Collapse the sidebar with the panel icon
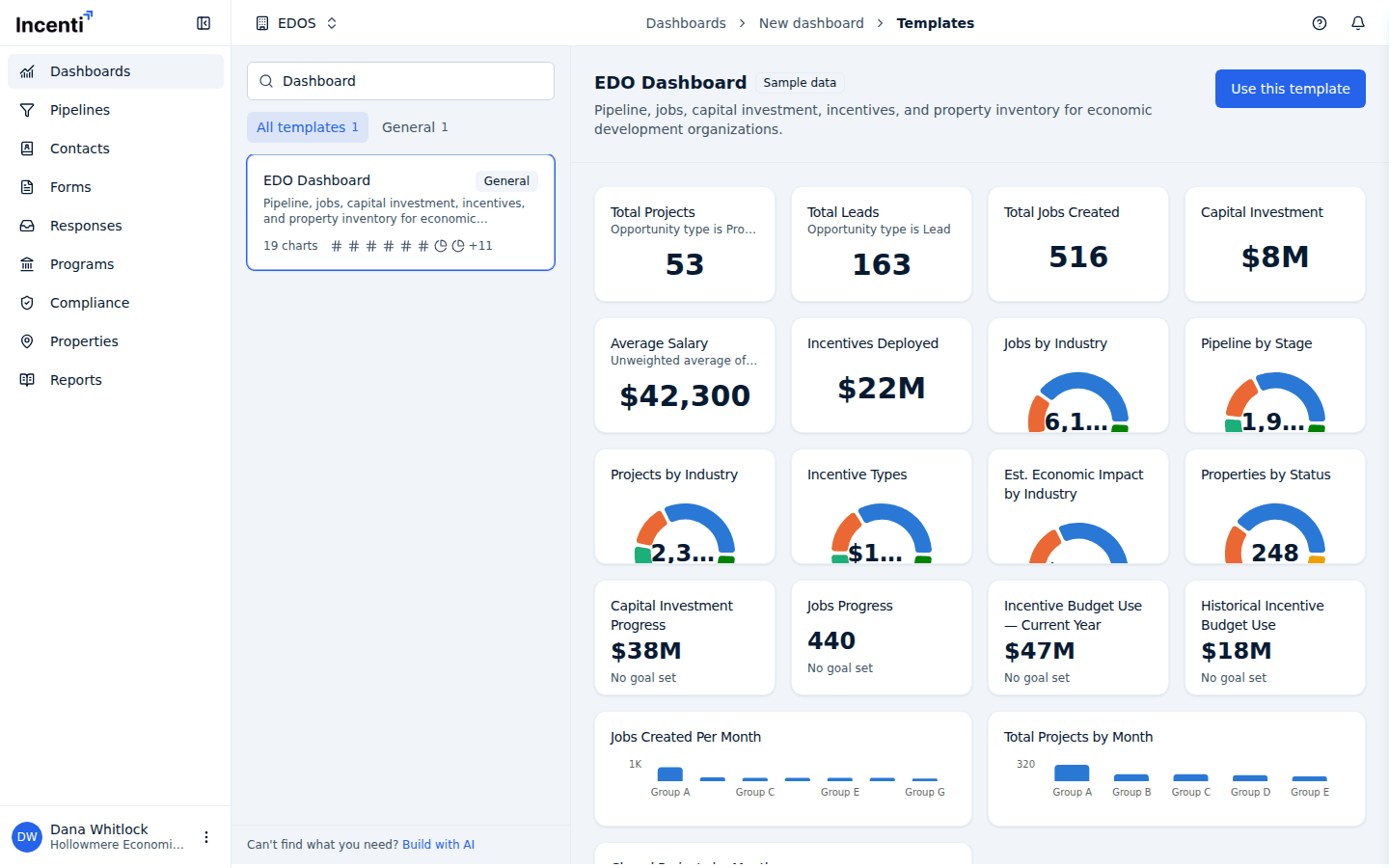Image resolution: width=1389 pixels, height=868 pixels. pyautogui.click(x=204, y=23)
